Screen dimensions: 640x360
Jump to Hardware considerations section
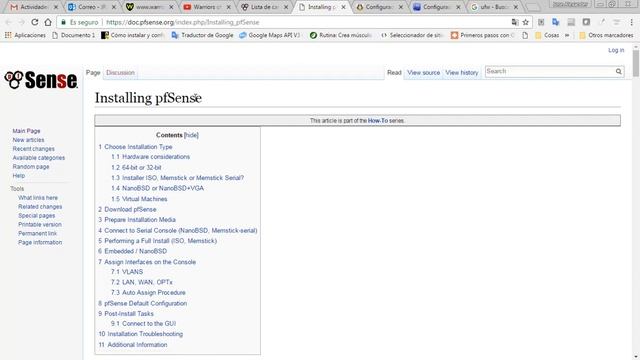[x=151, y=157]
